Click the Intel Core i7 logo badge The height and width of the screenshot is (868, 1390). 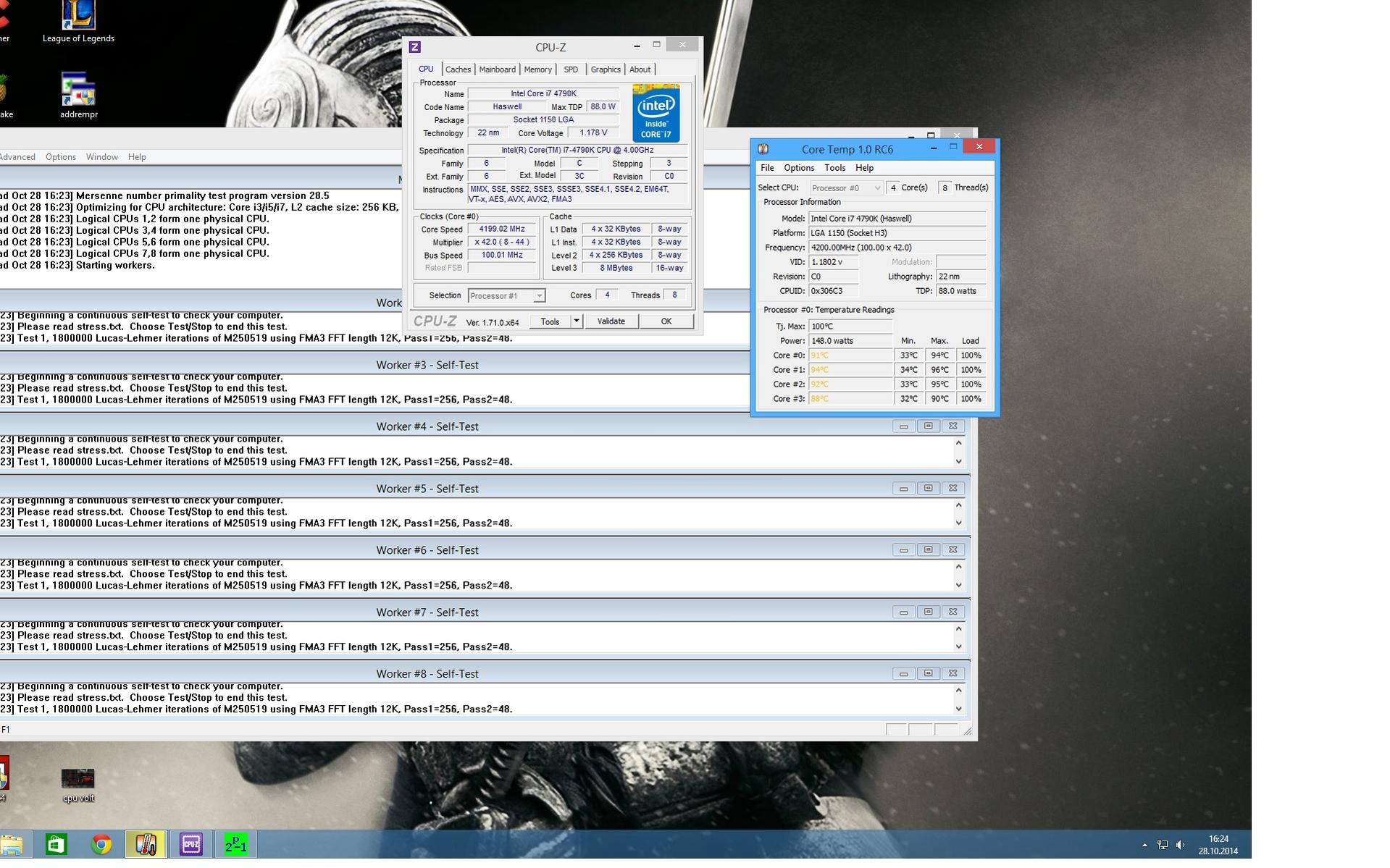[656, 113]
